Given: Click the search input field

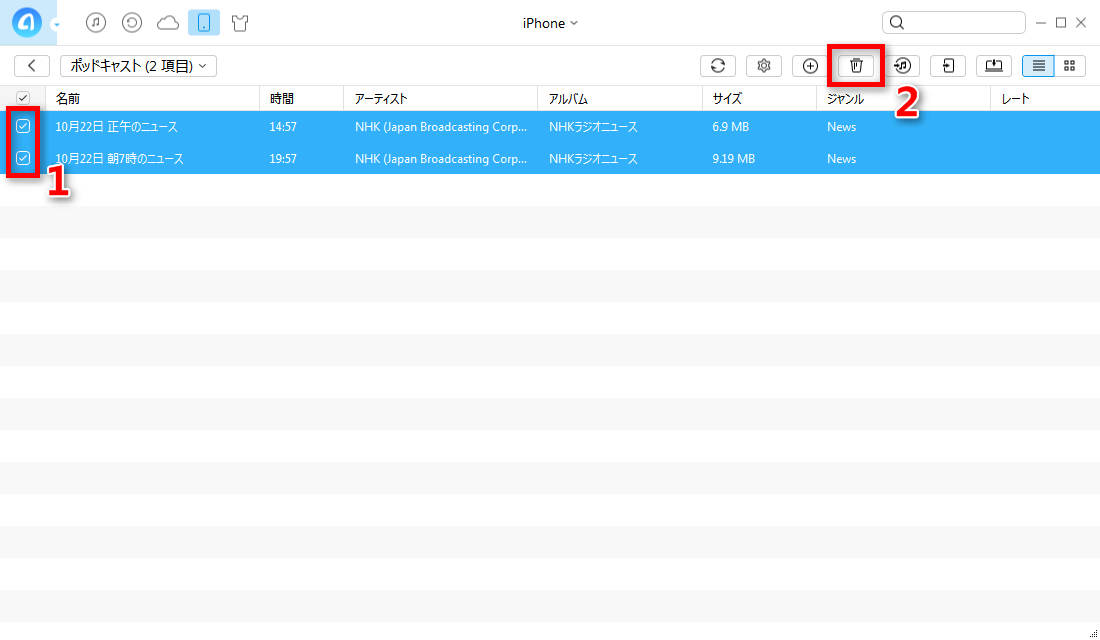Looking at the screenshot, I should pos(953,22).
